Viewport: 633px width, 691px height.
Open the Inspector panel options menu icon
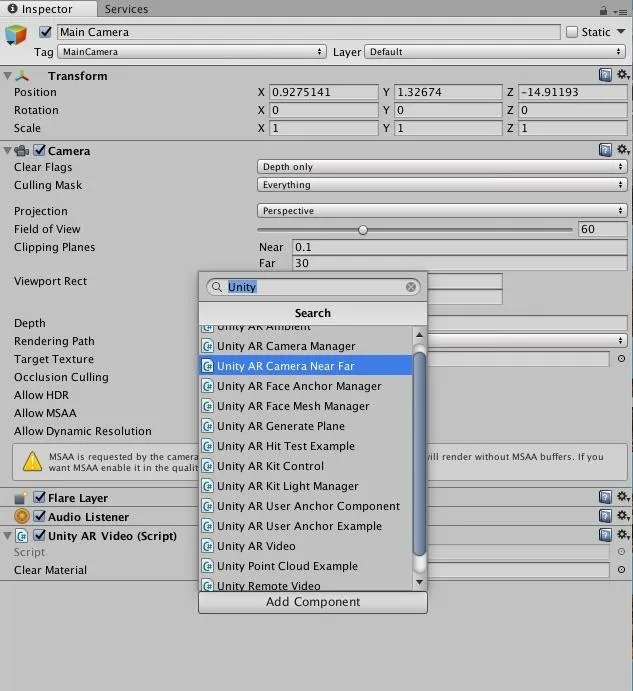point(621,11)
